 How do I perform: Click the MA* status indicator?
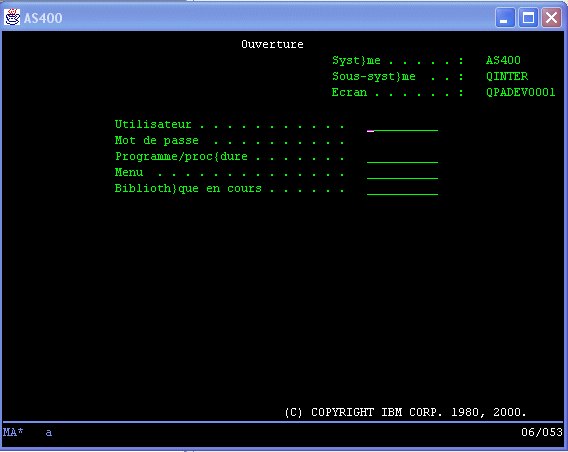click(13, 432)
